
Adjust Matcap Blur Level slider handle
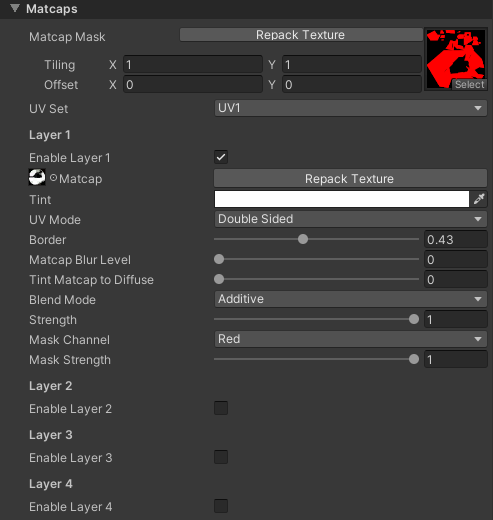pos(219,259)
